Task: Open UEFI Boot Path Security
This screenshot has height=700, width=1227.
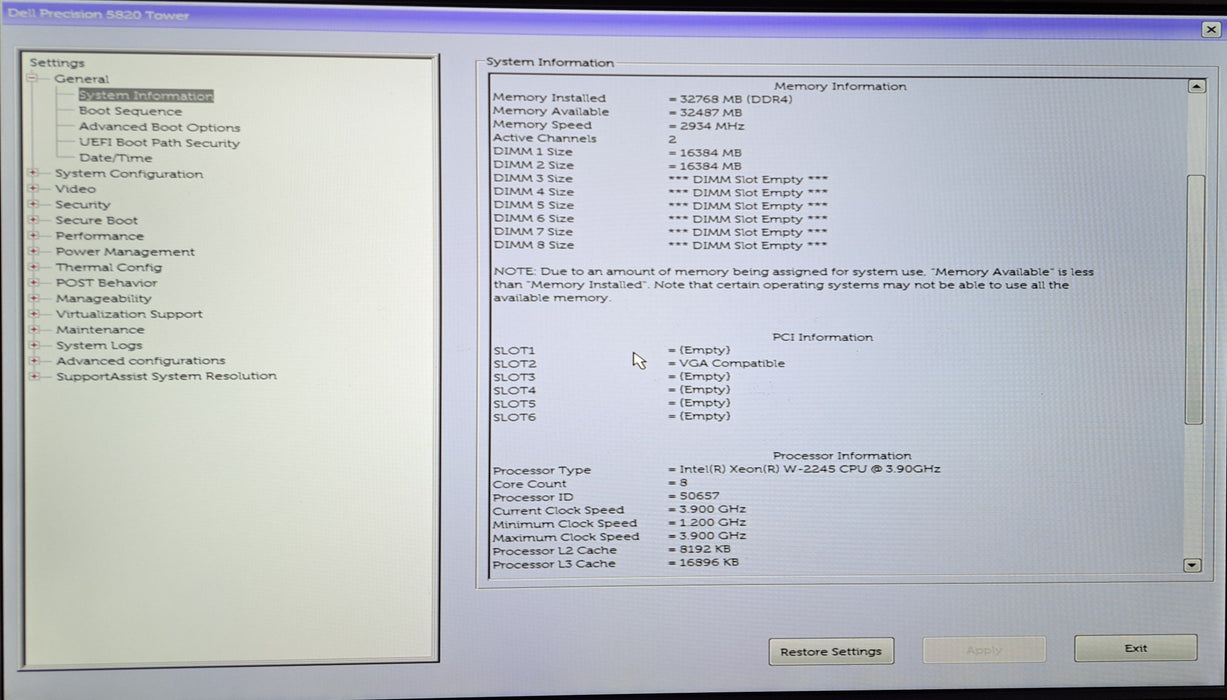Action: (159, 143)
